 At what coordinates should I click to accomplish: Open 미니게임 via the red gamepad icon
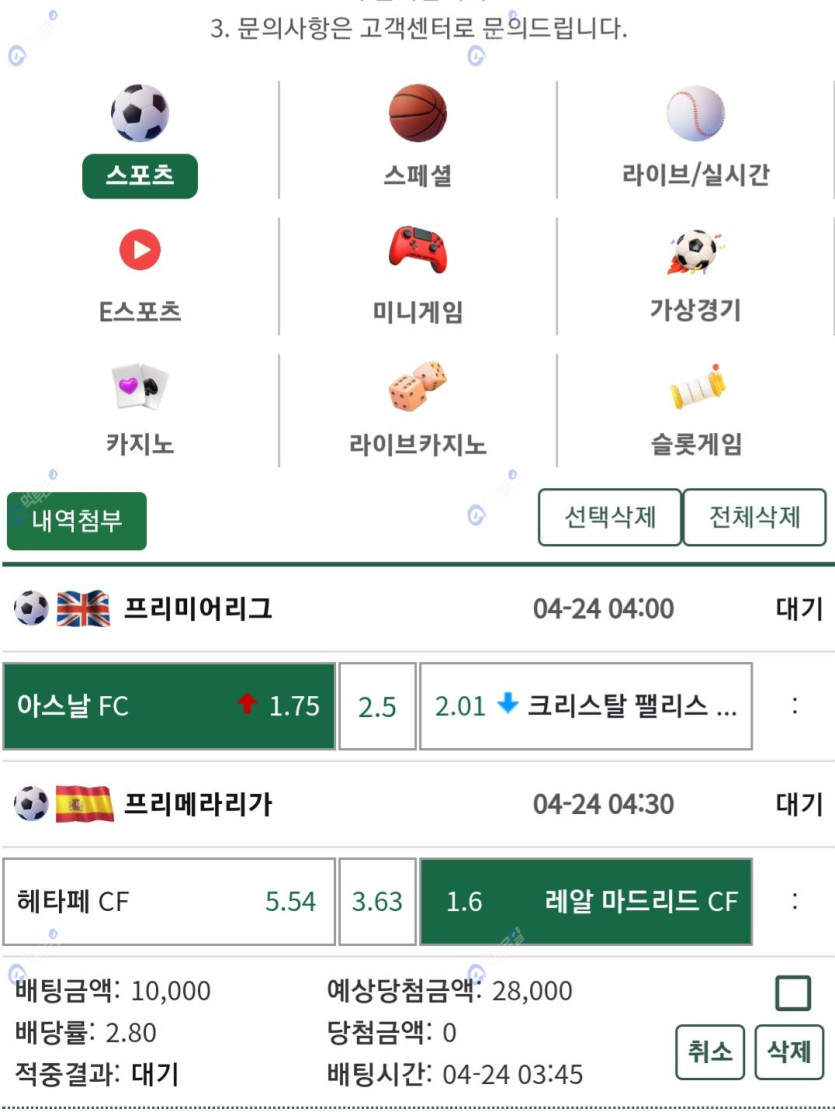click(x=418, y=250)
